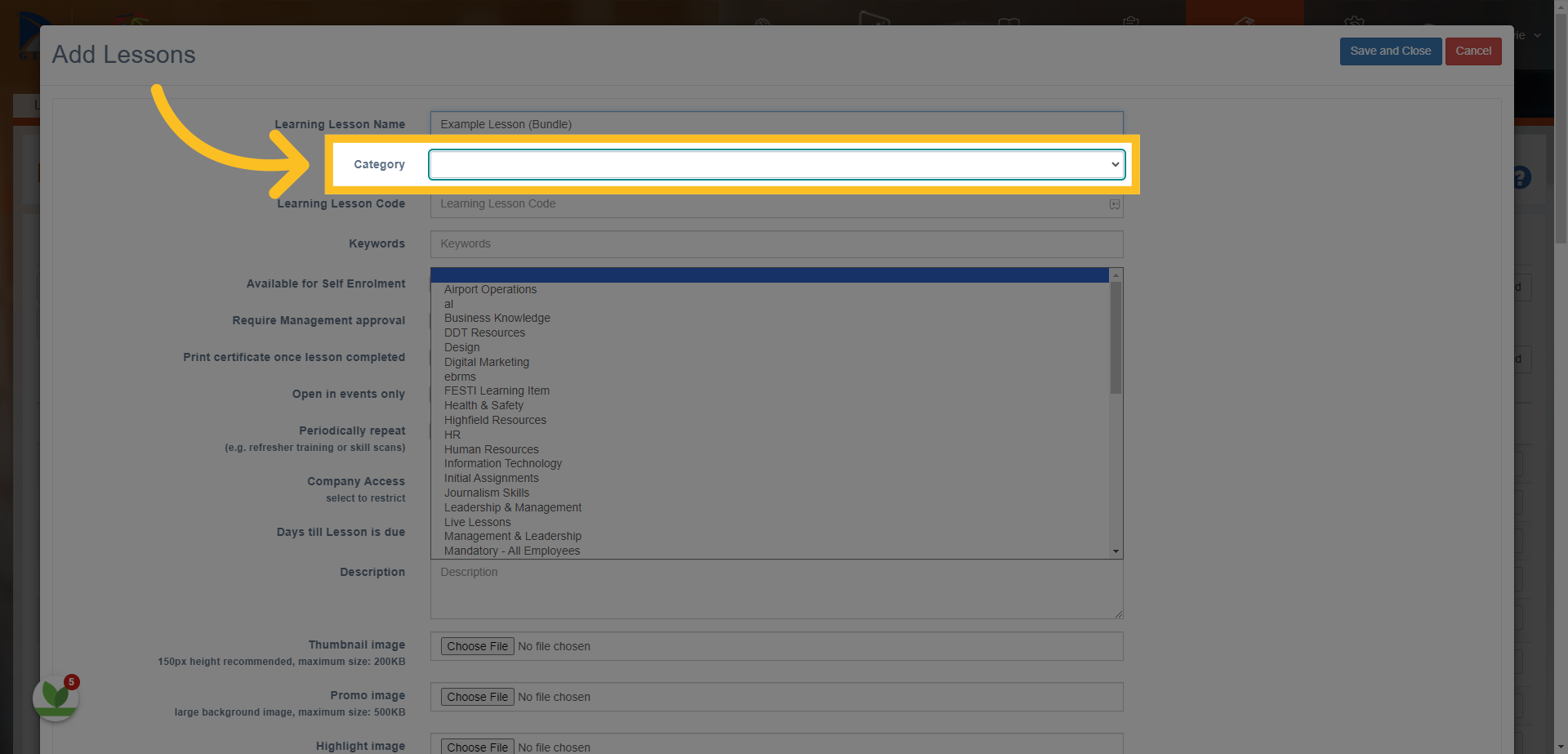Choose File for Highlight image
This screenshot has width=1568, height=754.
click(477, 747)
